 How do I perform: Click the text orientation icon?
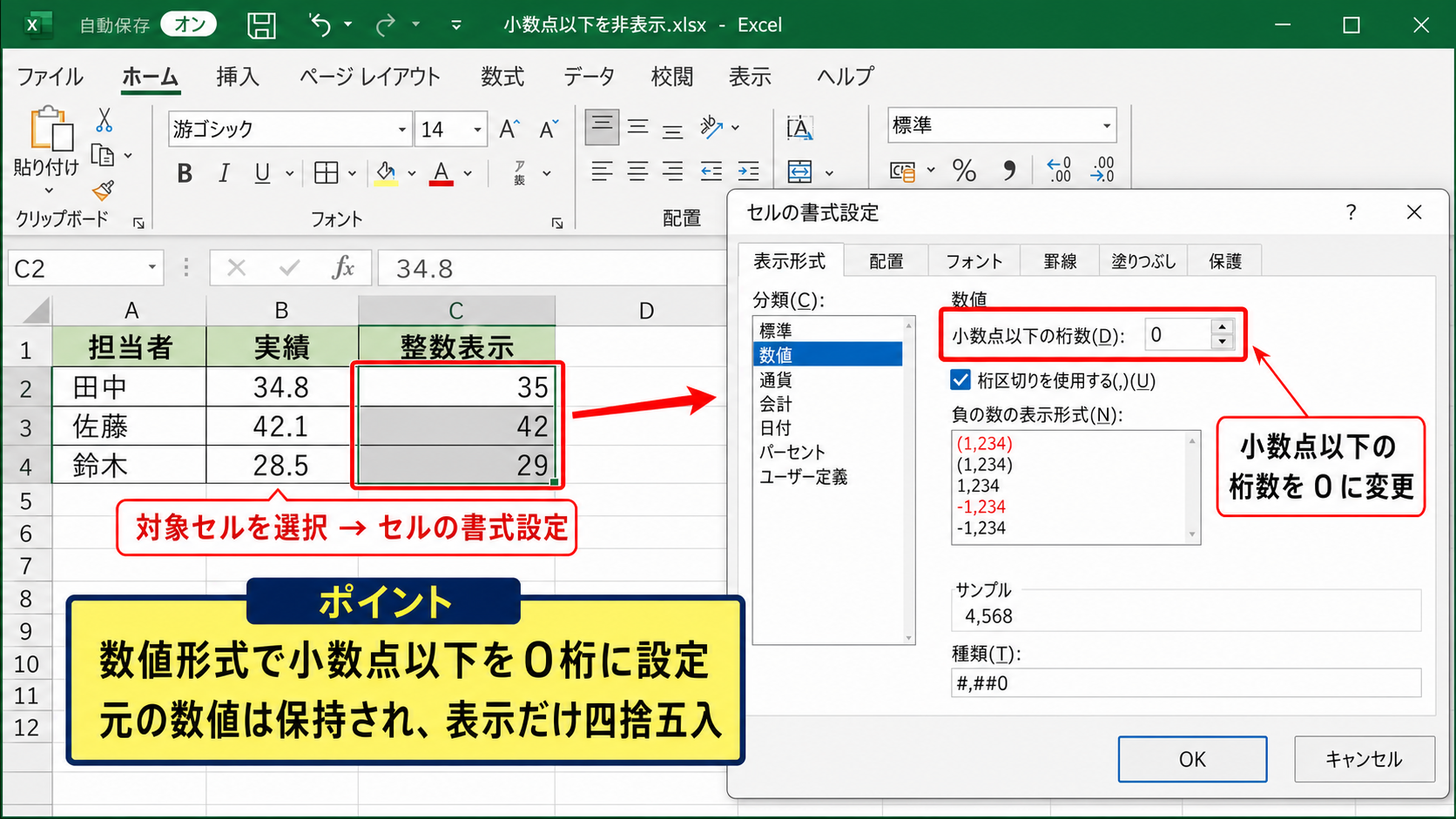[x=711, y=127]
